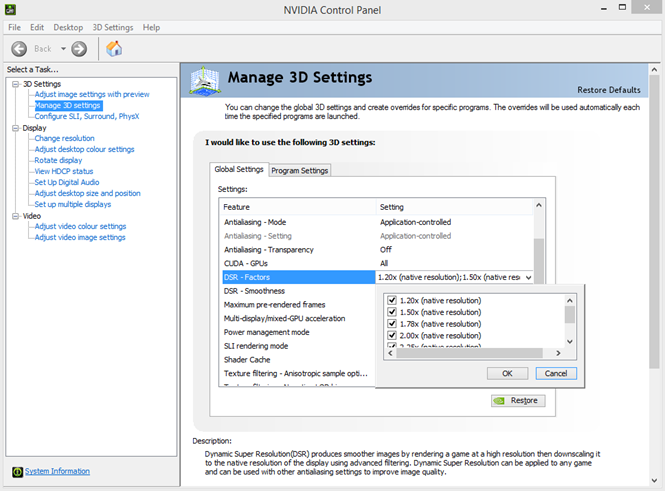Screen dimensions: 665x491
Task: Confirm DSR factors with OK button
Action: point(507,374)
